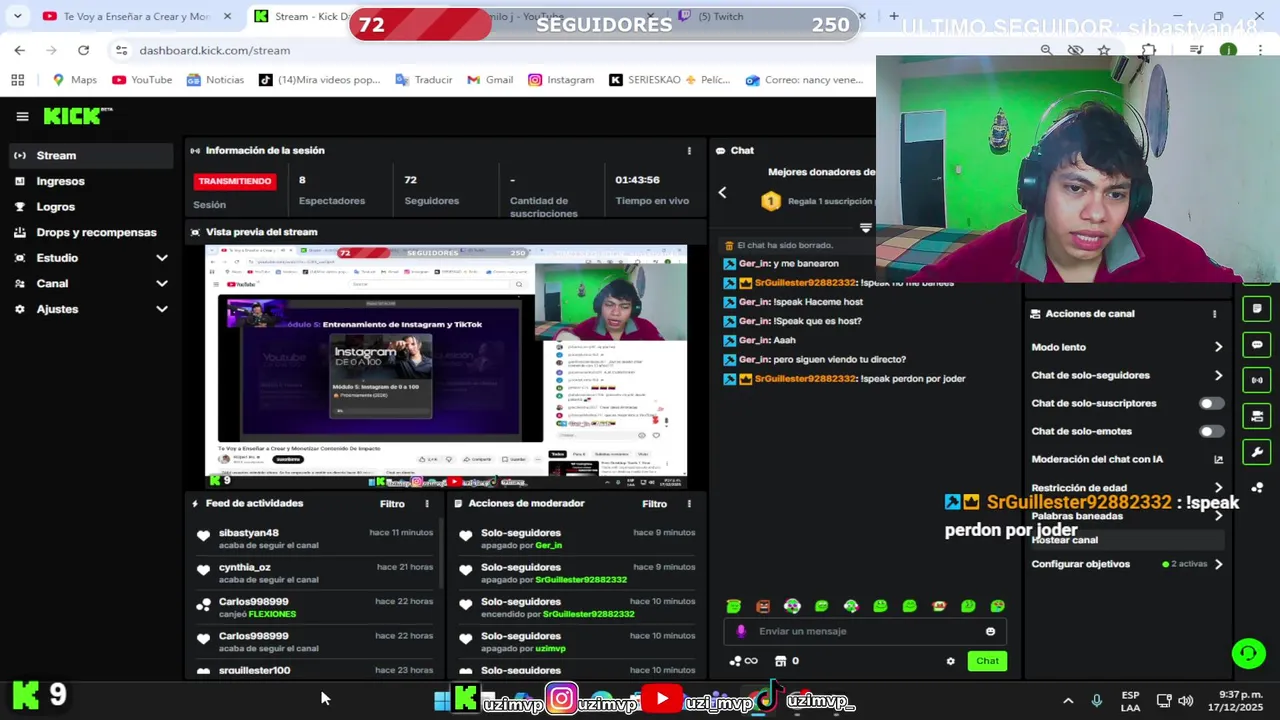Select the first green emote in chat
Image resolution: width=1280 pixels, height=720 pixels.
(733, 606)
